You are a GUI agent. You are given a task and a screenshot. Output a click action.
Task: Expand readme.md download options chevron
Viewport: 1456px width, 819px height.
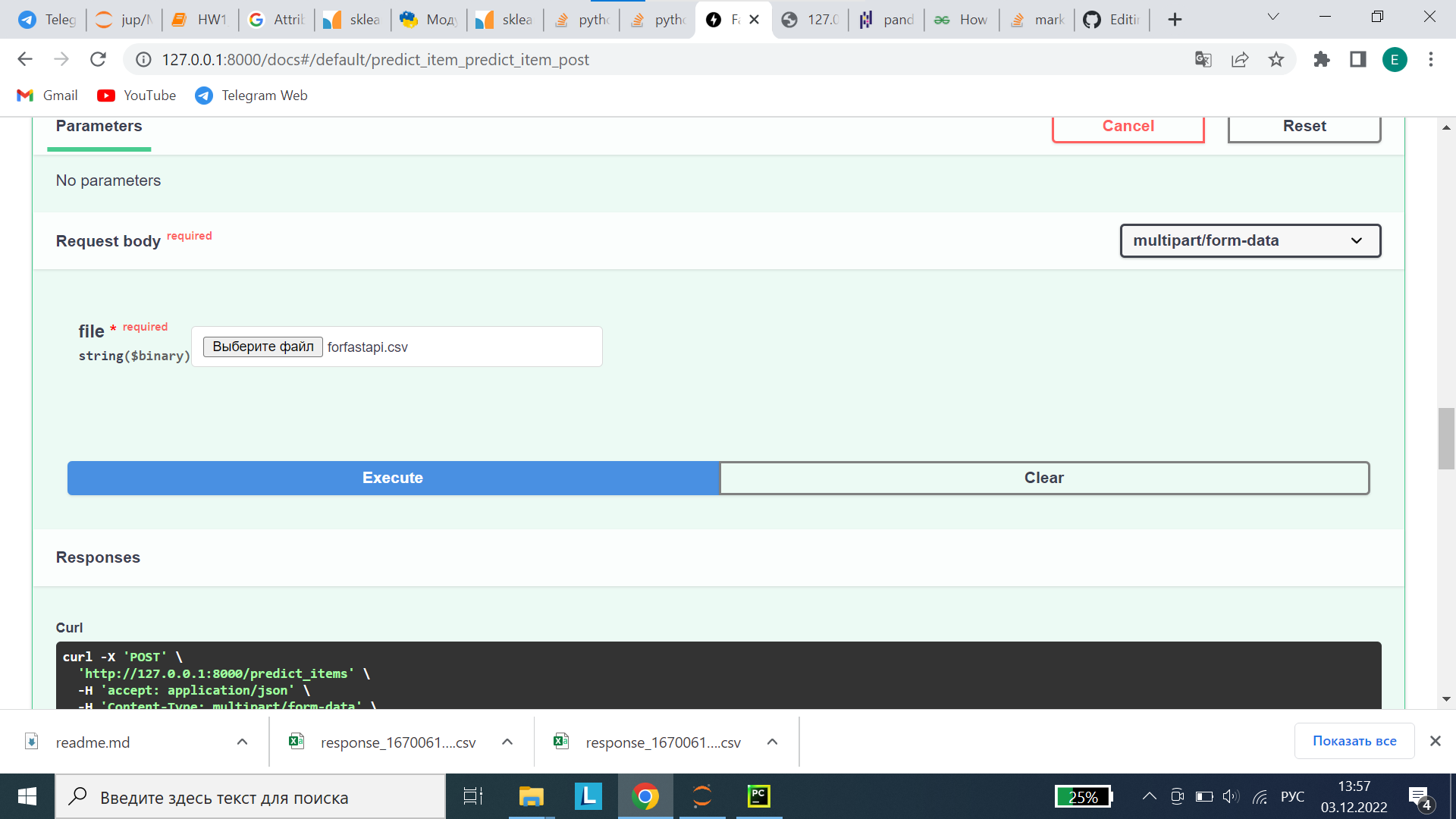242,742
